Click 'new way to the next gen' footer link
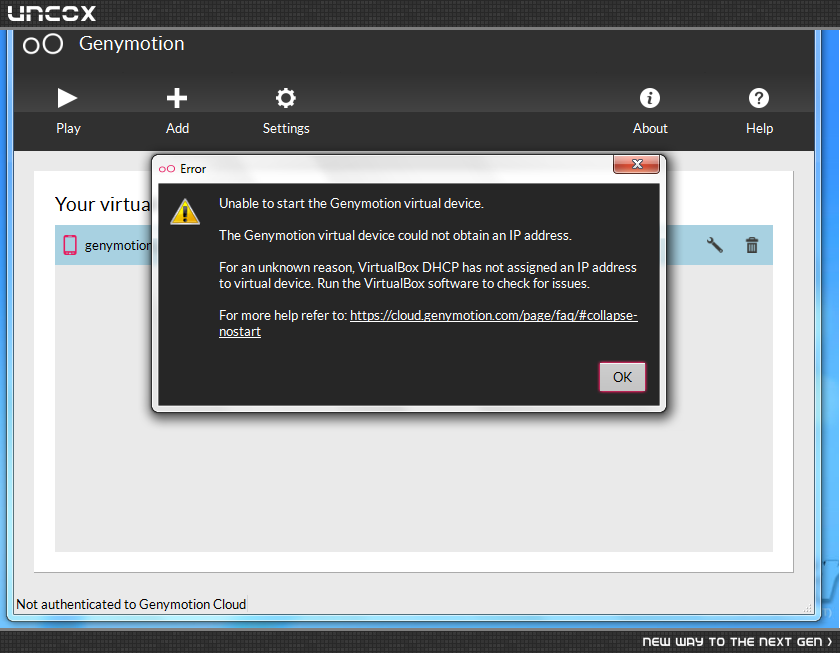 737,641
